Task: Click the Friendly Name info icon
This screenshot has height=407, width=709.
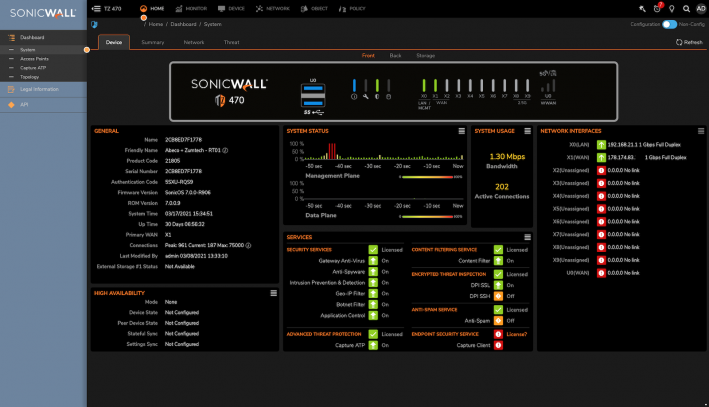Action: point(225,150)
